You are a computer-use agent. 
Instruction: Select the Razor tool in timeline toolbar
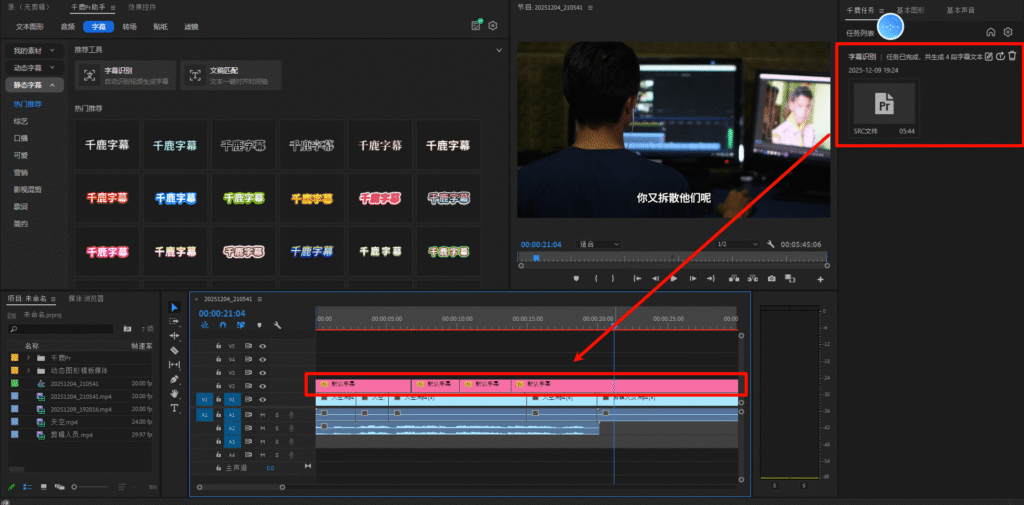(175, 351)
